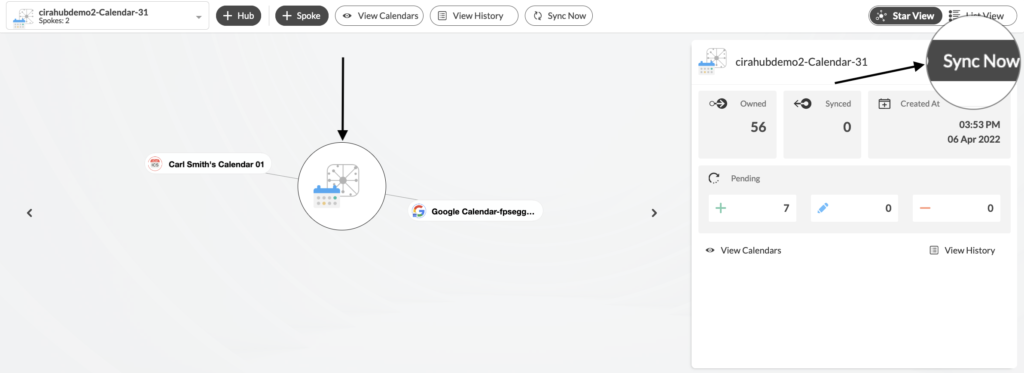Click the Created At time 03:53 PM
The height and width of the screenshot is (373, 1024).
click(x=979, y=124)
